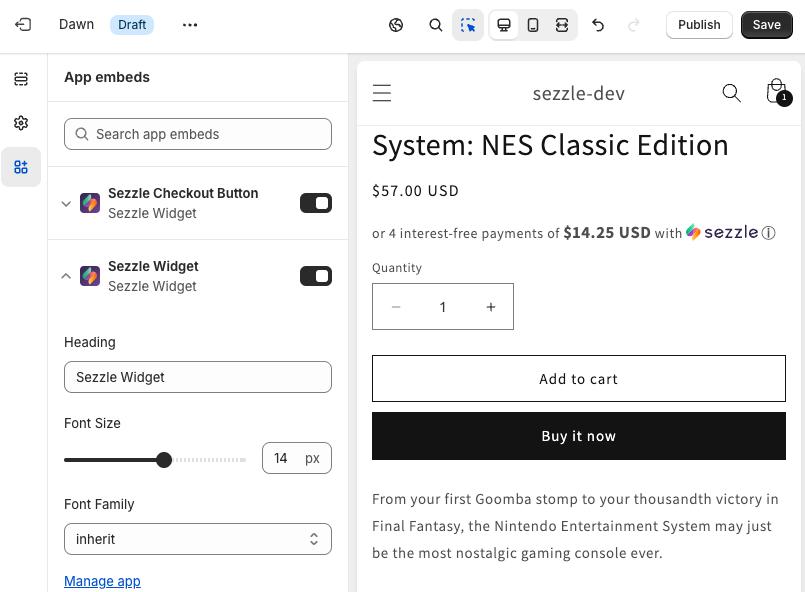Click the globe market selector icon

tap(396, 25)
